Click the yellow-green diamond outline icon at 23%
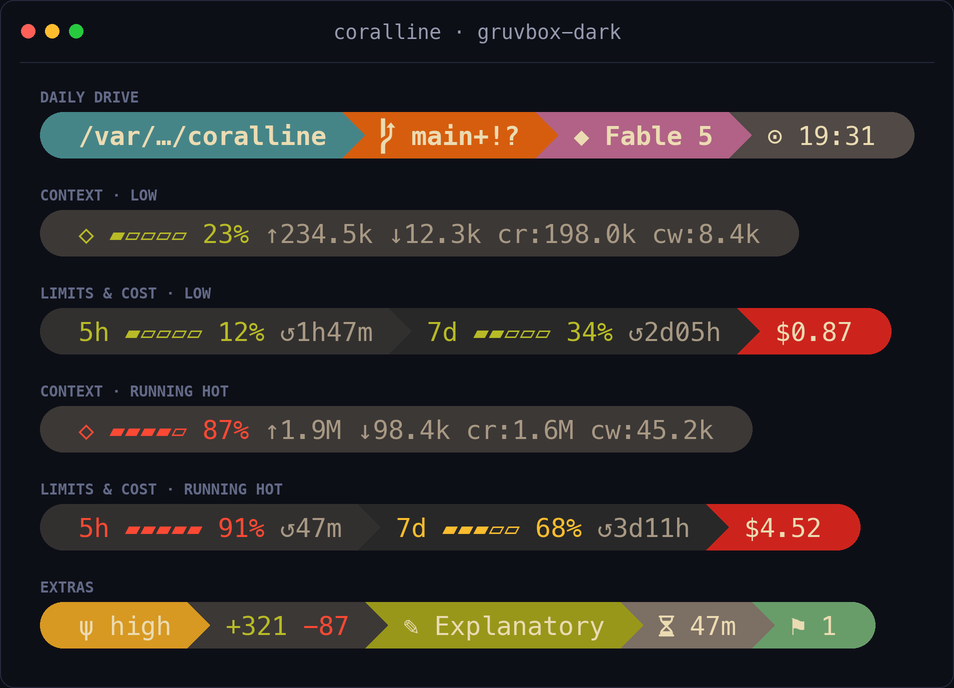The height and width of the screenshot is (688, 954). pos(86,235)
